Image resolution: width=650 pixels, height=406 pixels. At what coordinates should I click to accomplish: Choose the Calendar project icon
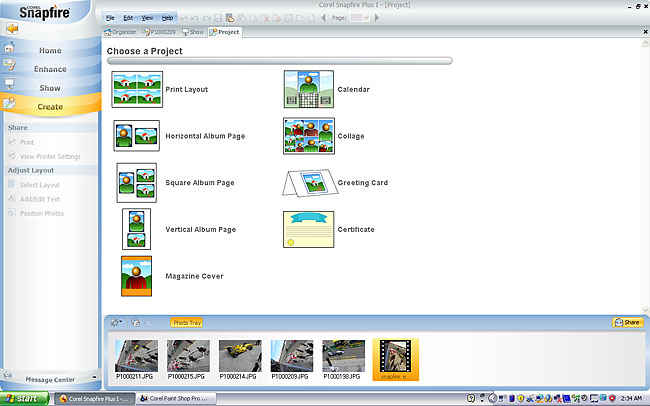click(308, 89)
